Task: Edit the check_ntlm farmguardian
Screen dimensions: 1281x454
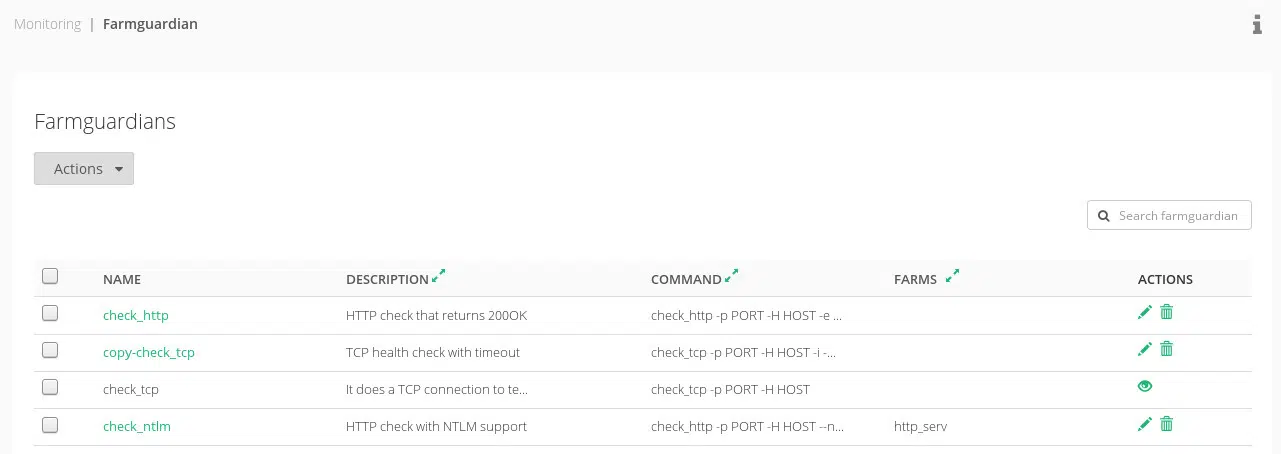Action: click(x=1145, y=425)
